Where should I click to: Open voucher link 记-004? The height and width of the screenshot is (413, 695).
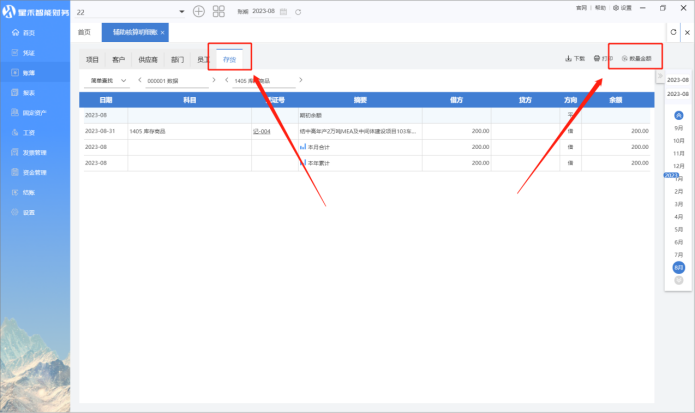(x=261, y=131)
